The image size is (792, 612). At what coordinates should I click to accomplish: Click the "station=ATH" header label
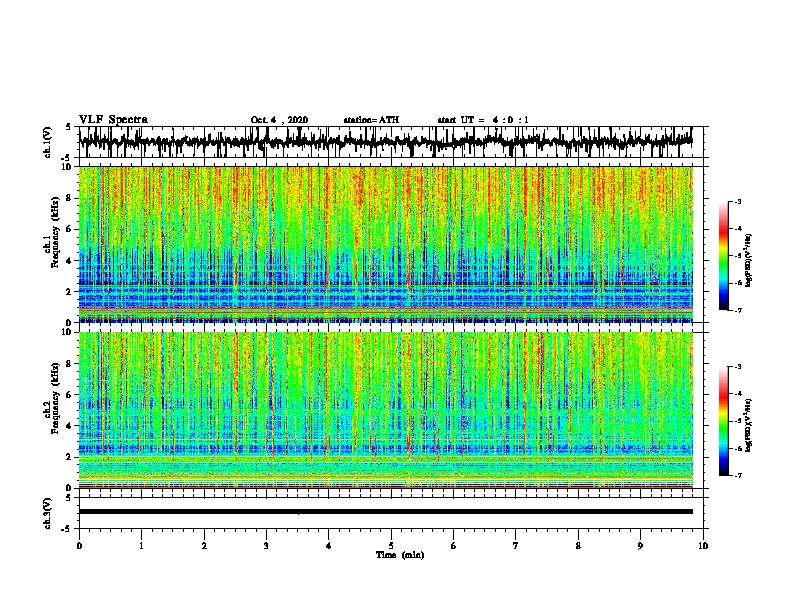[371, 120]
